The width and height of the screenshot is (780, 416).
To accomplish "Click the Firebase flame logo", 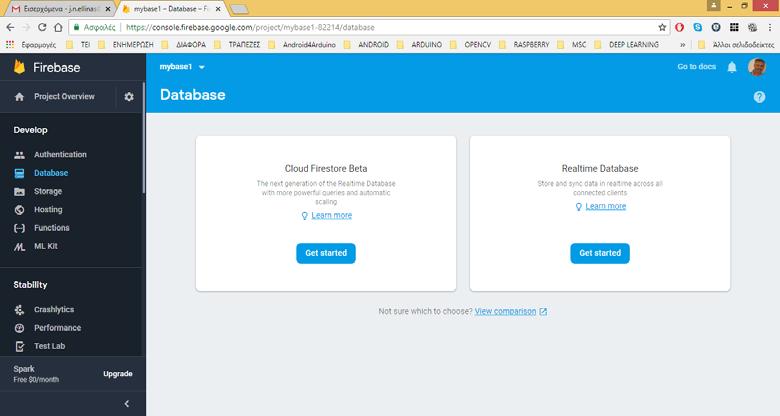I will (19, 67).
